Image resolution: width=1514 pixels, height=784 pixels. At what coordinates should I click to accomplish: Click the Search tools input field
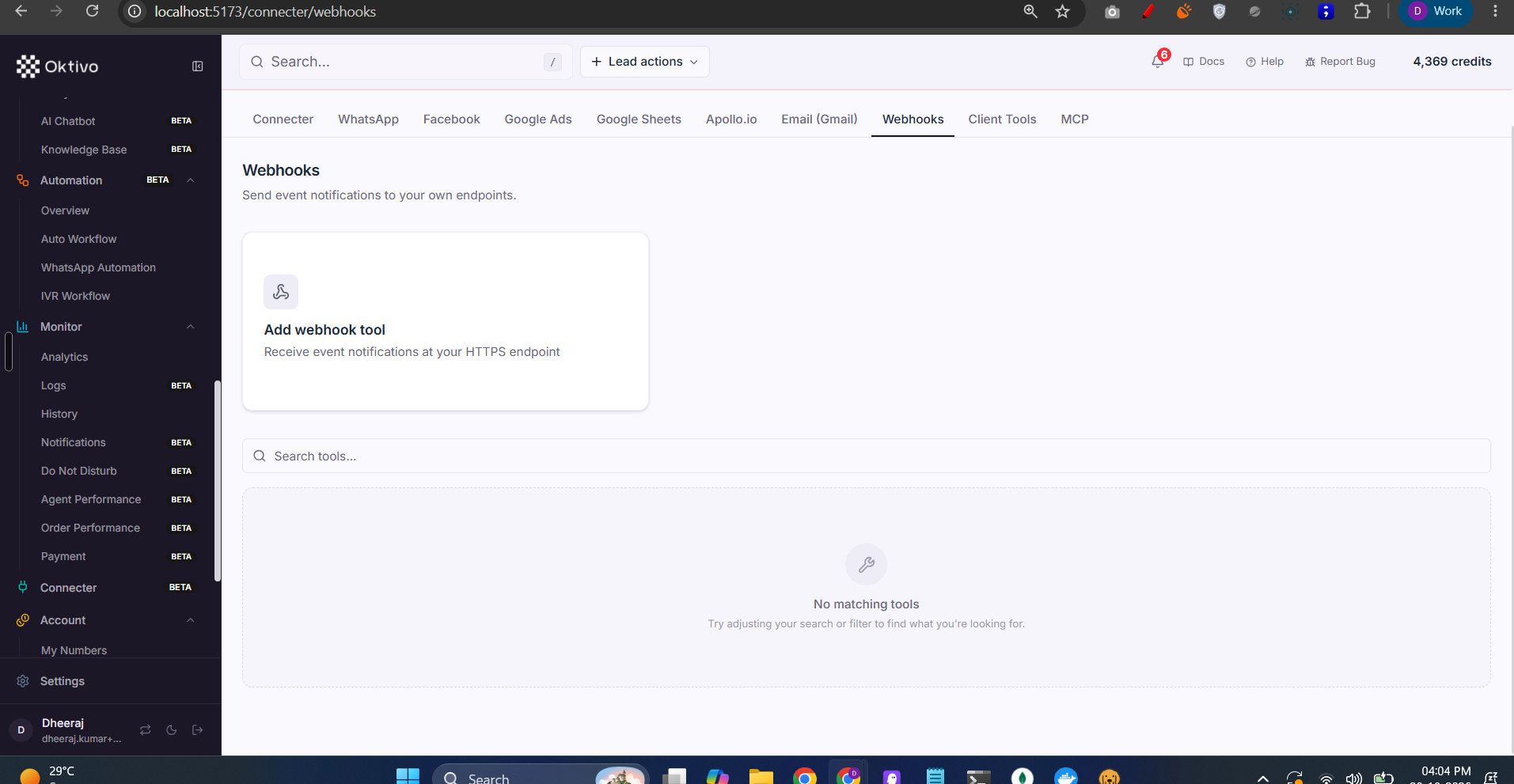[x=867, y=456]
